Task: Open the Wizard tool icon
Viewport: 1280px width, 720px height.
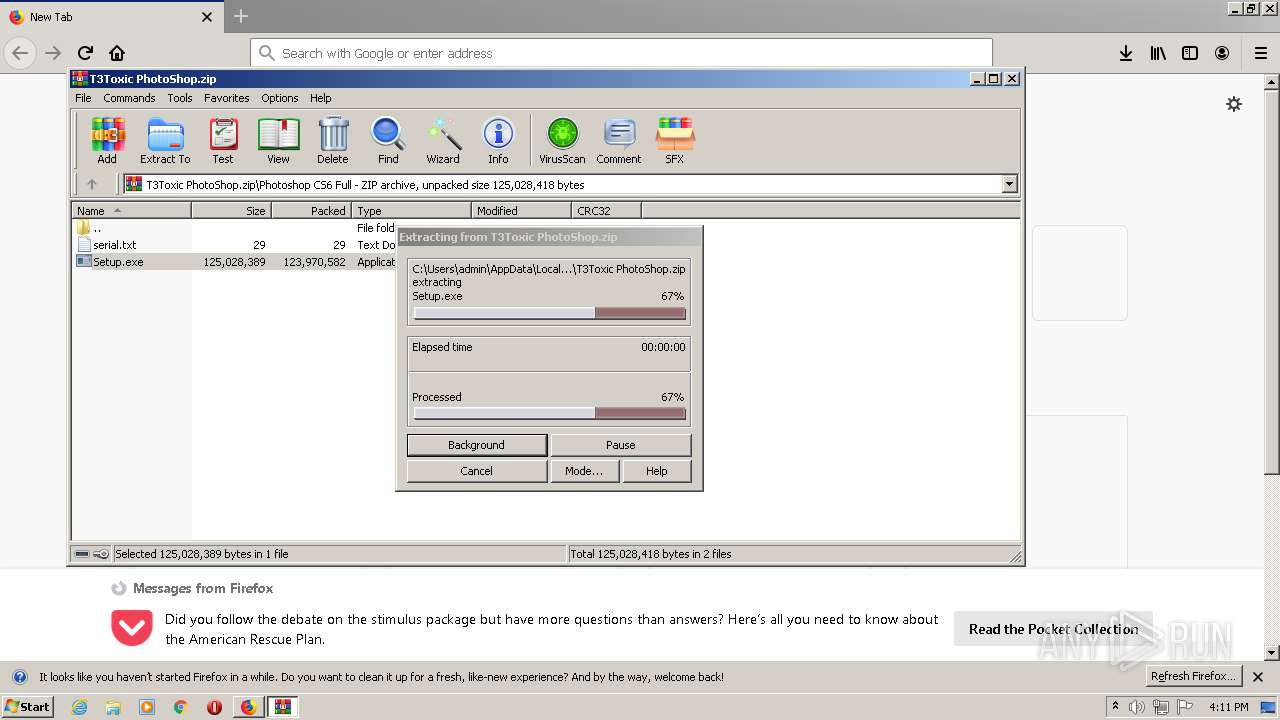Action: pos(443,140)
